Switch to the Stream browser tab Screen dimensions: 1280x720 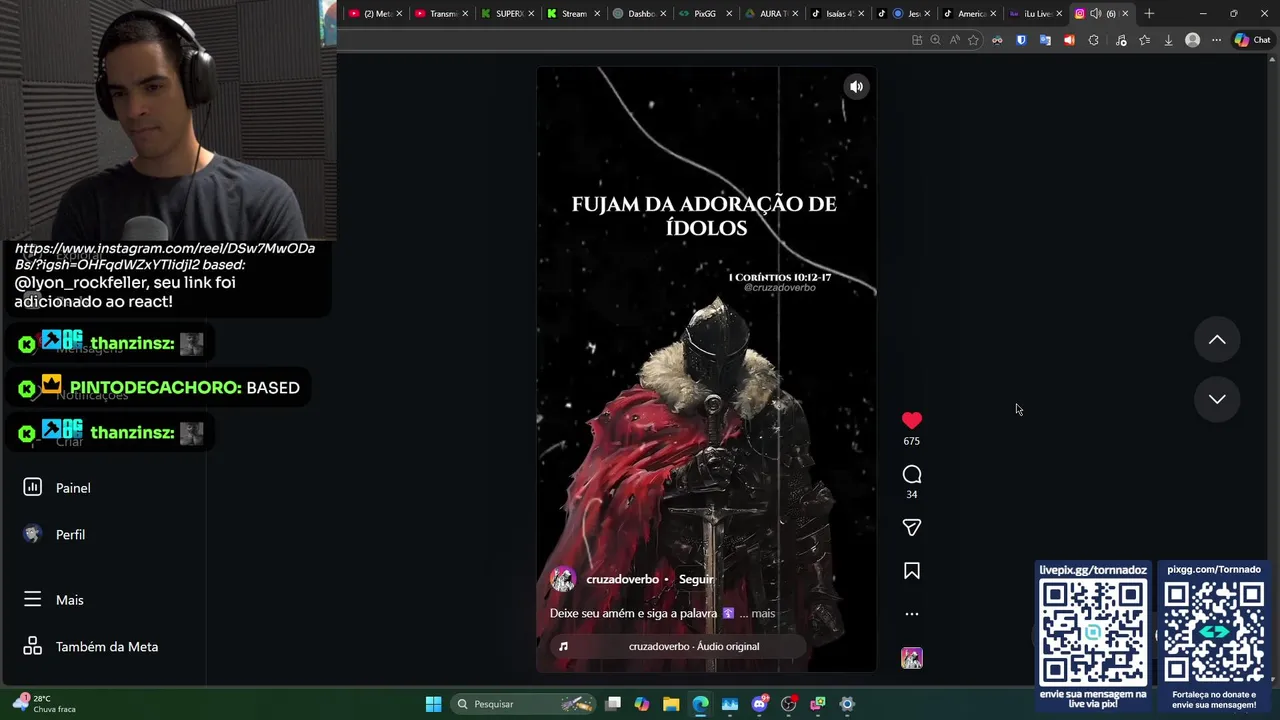click(x=573, y=13)
